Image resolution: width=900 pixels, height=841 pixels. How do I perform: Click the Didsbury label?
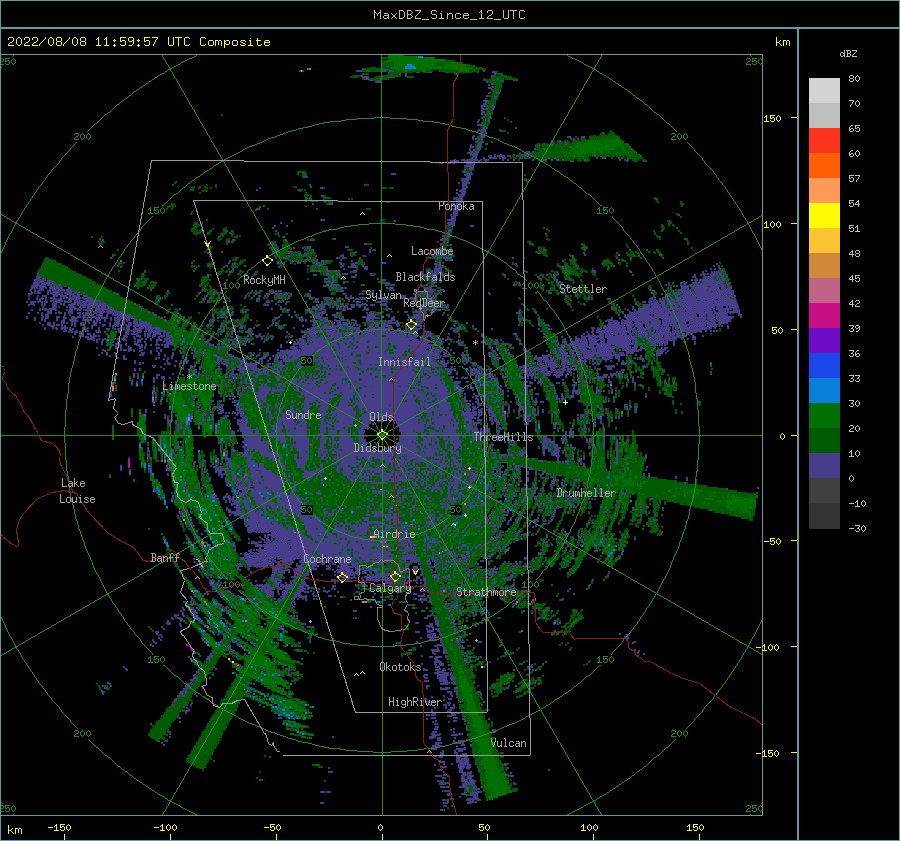(377, 448)
